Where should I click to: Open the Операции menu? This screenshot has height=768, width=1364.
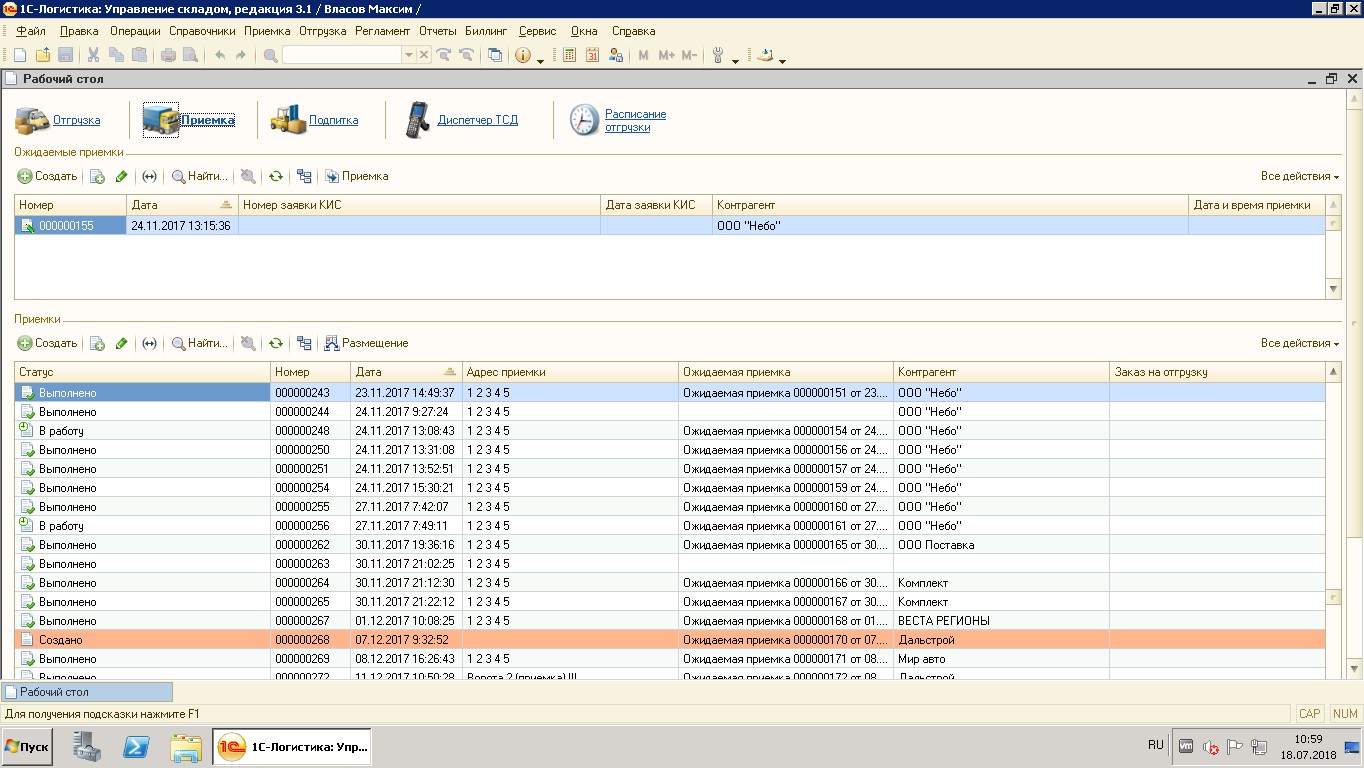click(135, 31)
